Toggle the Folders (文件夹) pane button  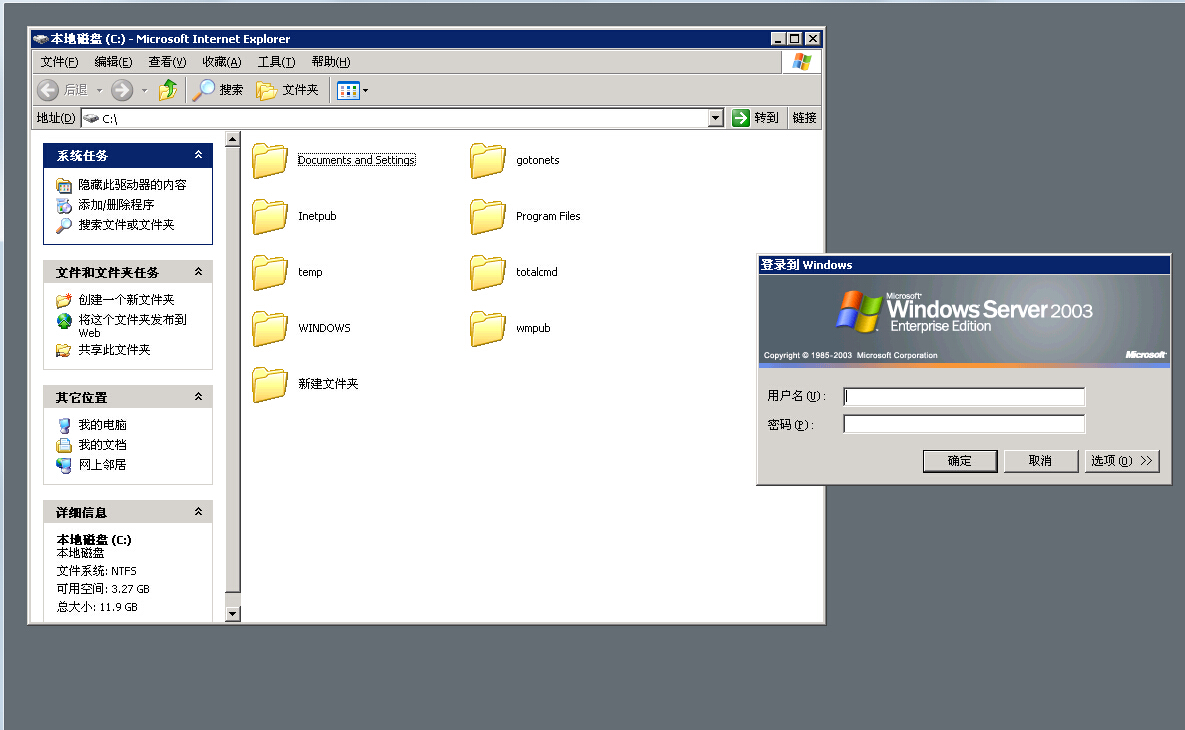coord(287,90)
